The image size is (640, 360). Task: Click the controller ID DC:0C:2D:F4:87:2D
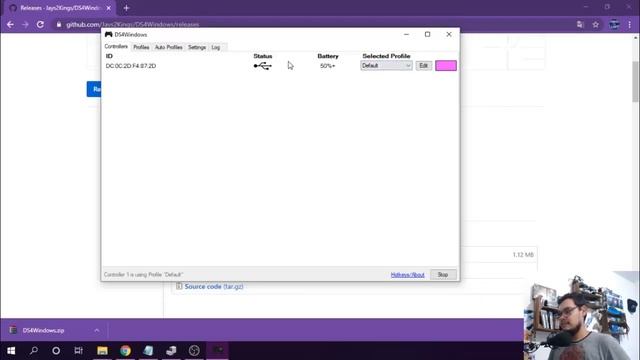pyautogui.click(x=131, y=66)
